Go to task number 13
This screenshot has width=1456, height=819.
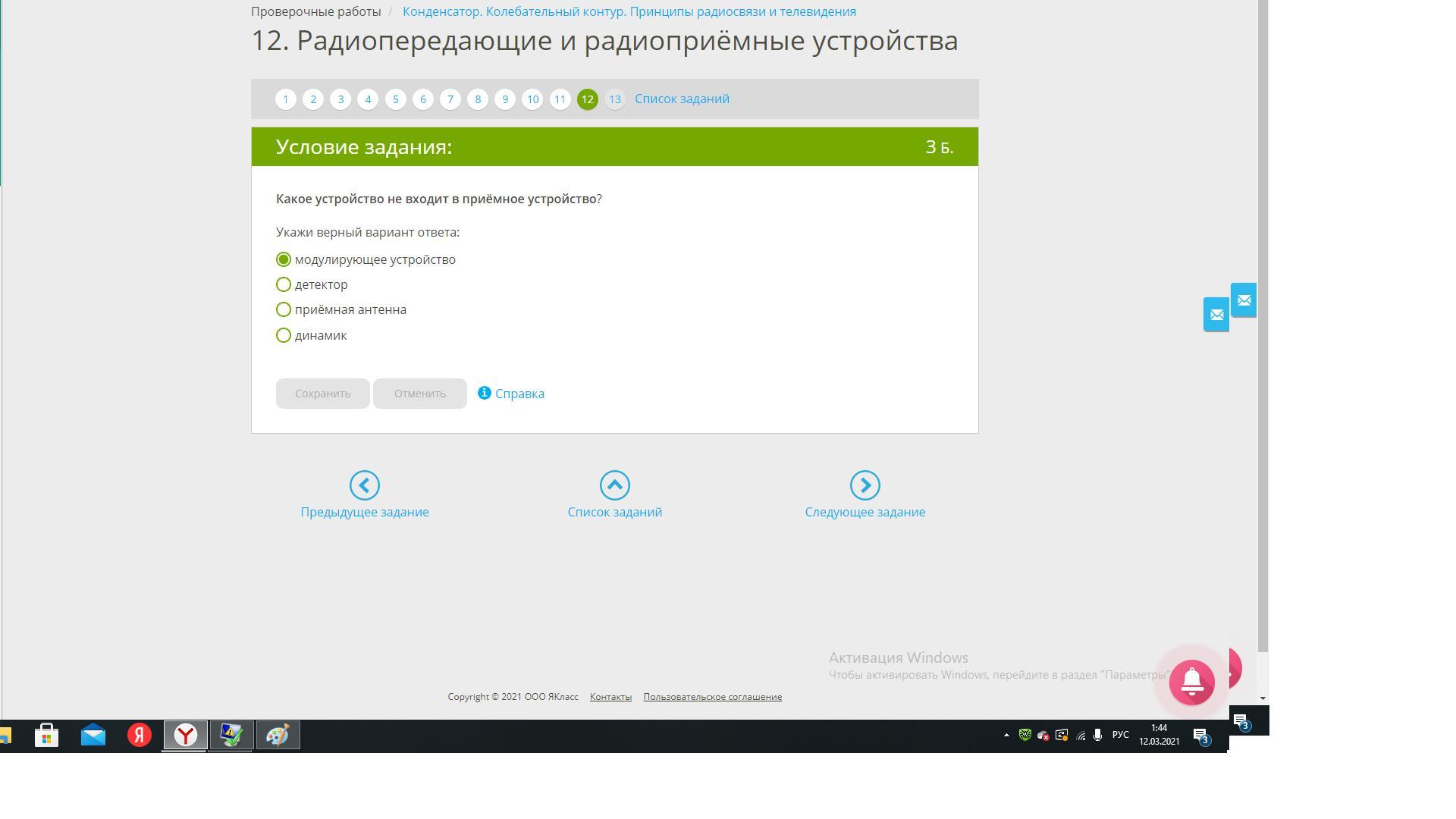tap(614, 99)
